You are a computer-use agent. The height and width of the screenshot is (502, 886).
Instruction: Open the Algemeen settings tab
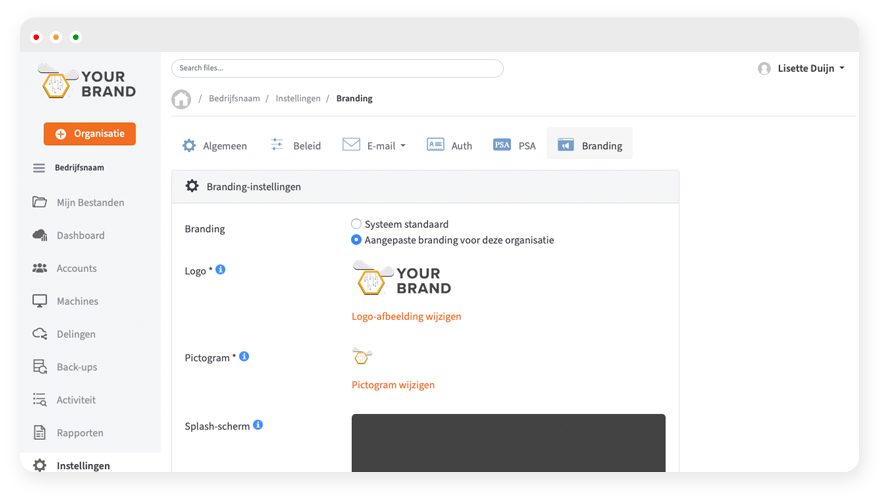click(x=215, y=145)
